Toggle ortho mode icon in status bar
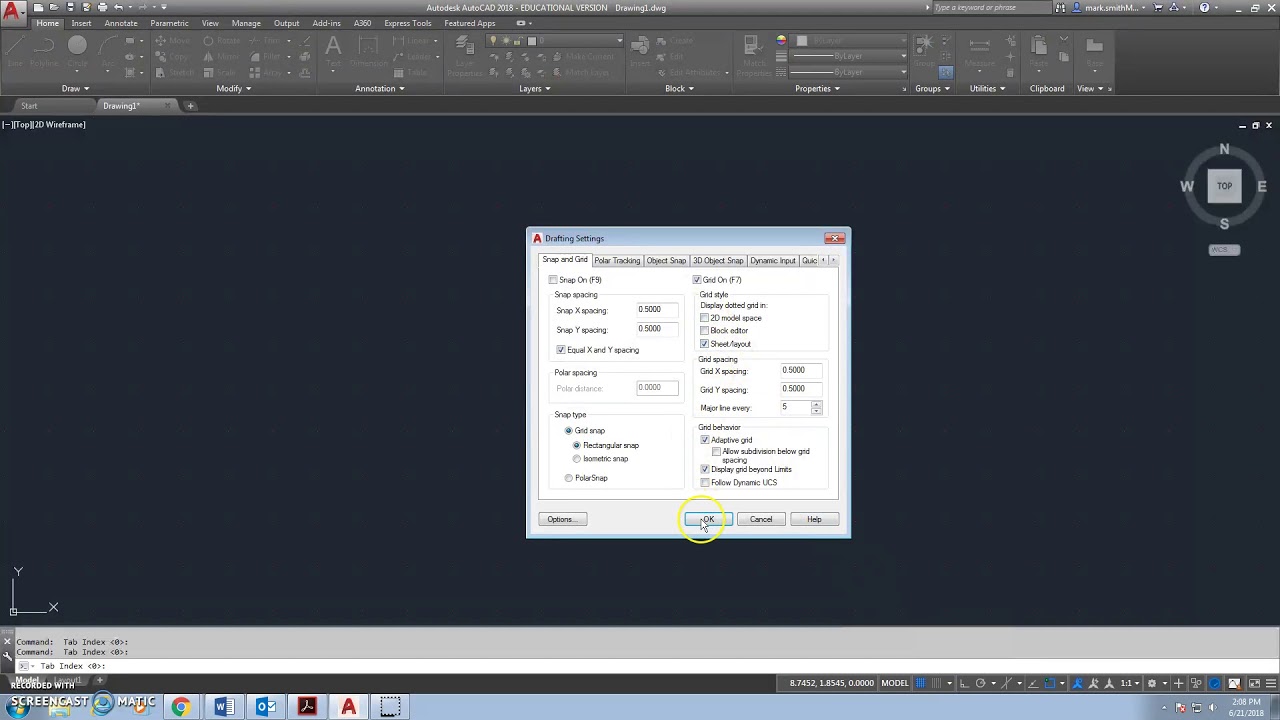The image size is (1280, 720). pos(963,683)
